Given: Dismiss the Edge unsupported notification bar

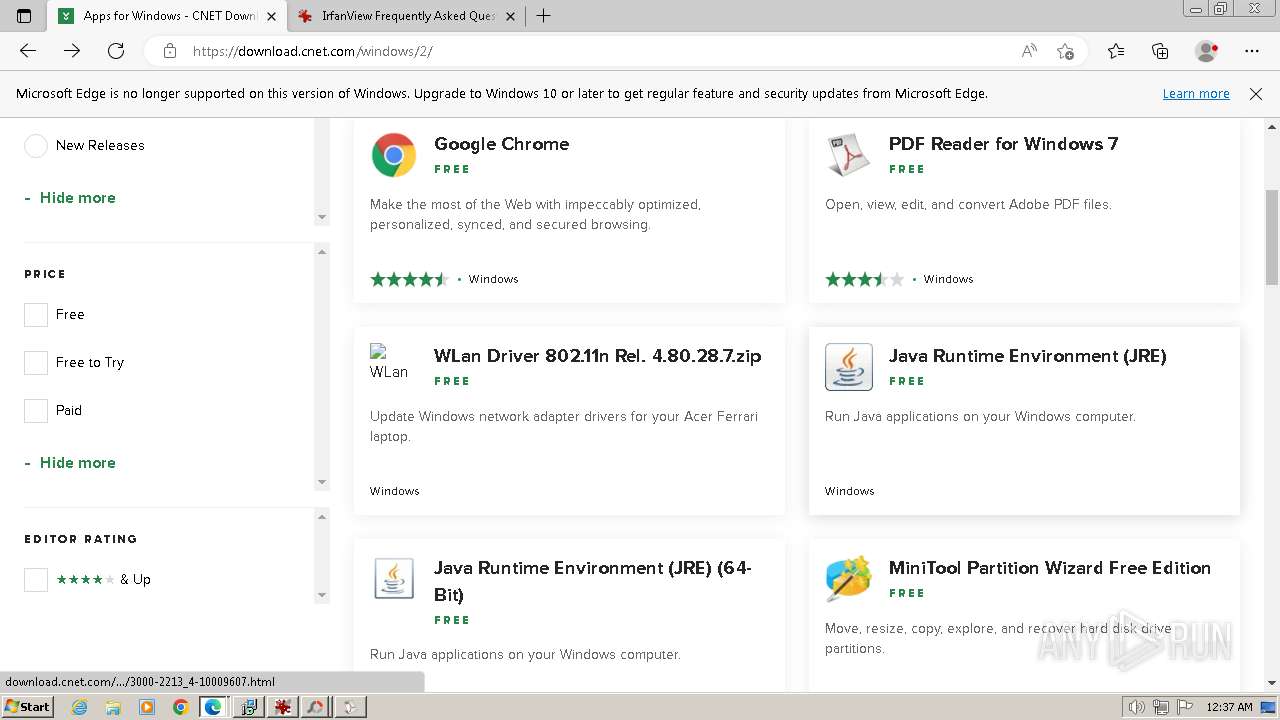Looking at the screenshot, I should [x=1256, y=94].
